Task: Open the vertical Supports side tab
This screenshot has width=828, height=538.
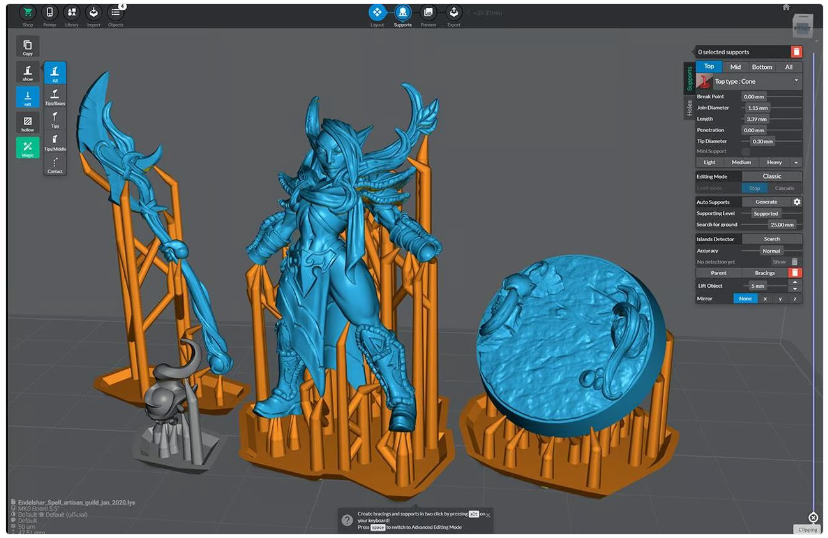Action: click(x=689, y=79)
